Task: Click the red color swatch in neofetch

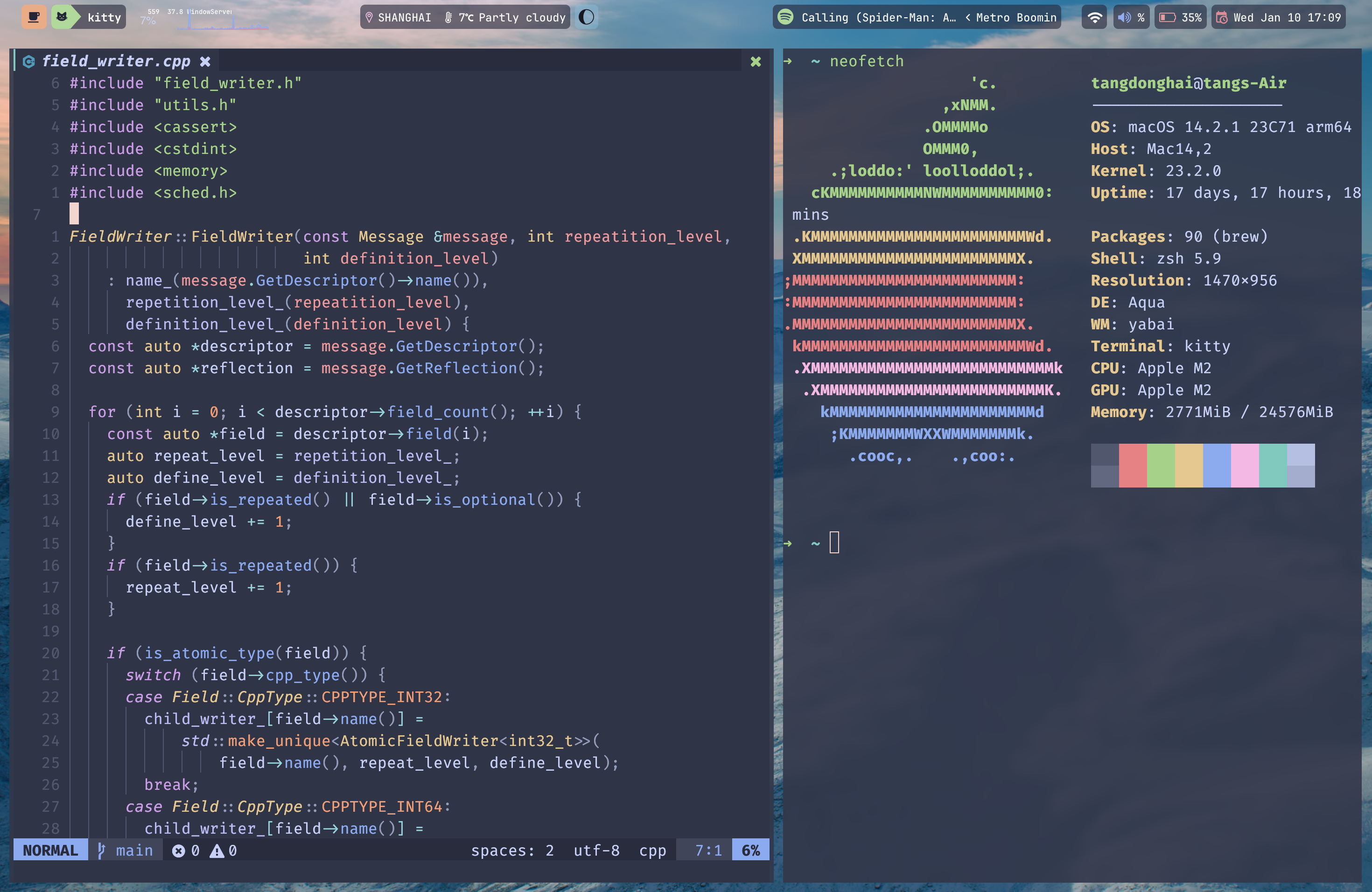Action: tap(1133, 466)
